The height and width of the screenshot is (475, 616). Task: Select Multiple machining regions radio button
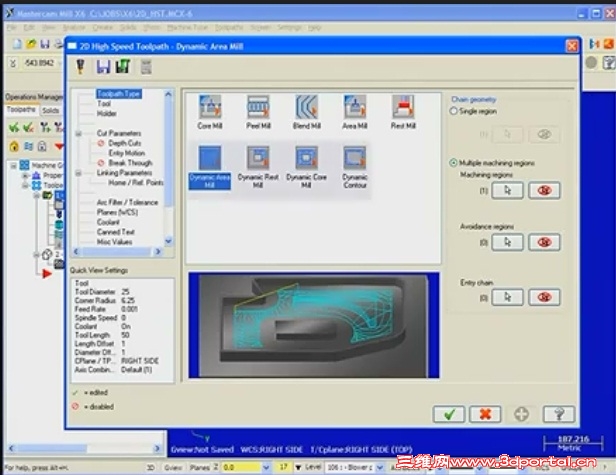coord(453,163)
